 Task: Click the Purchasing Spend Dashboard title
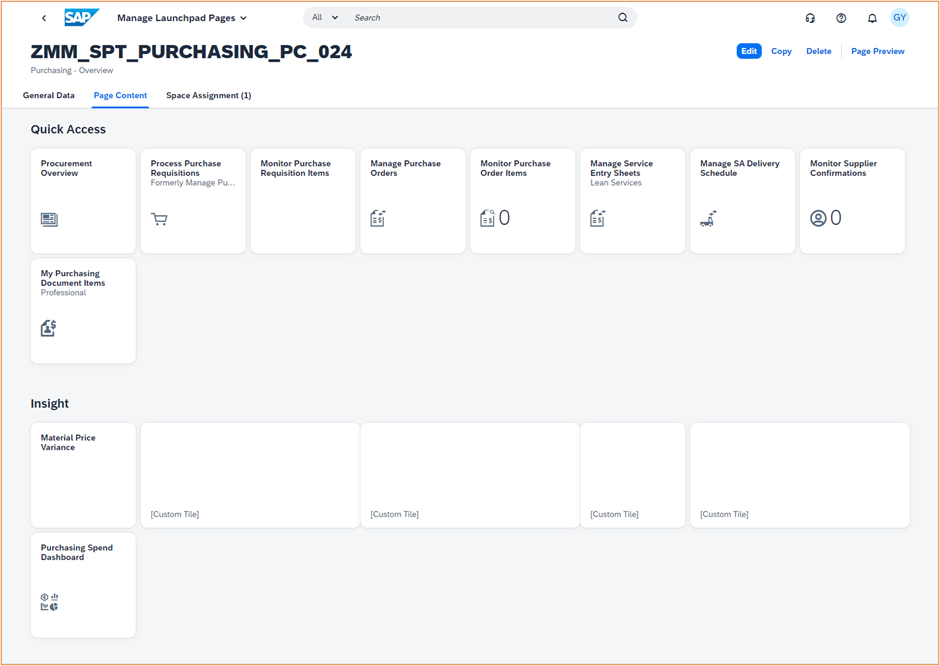point(77,552)
